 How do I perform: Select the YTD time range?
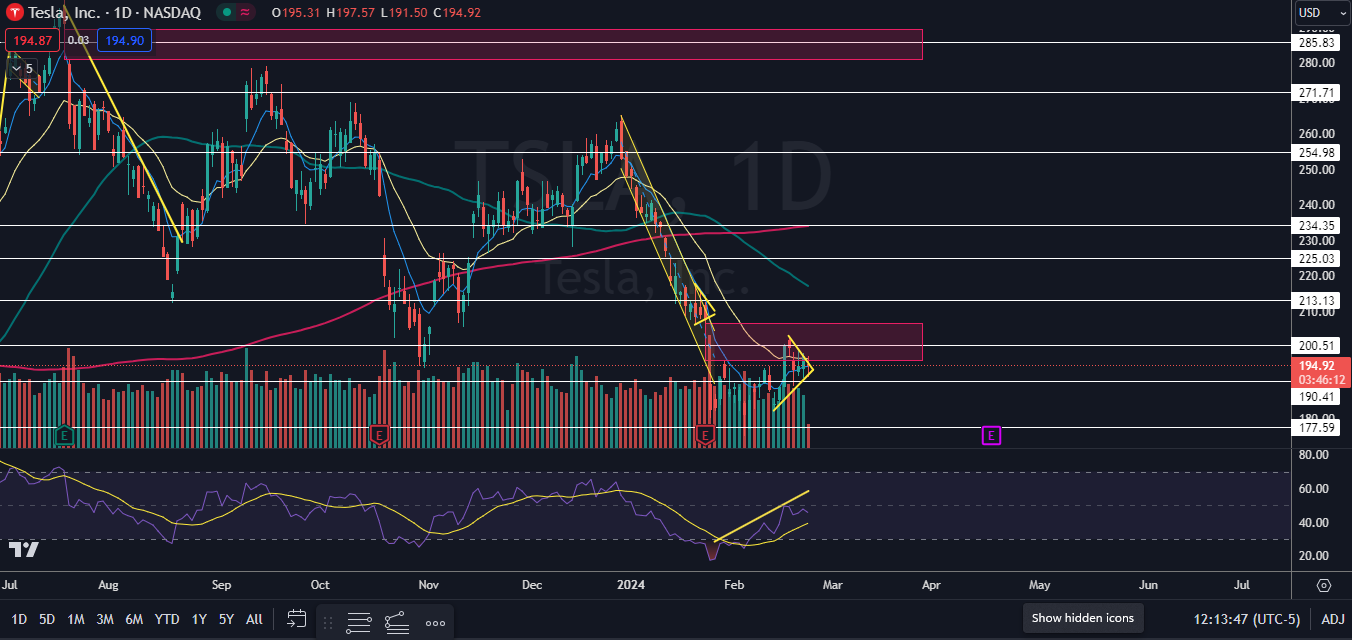pyautogui.click(x=167, y=619)
